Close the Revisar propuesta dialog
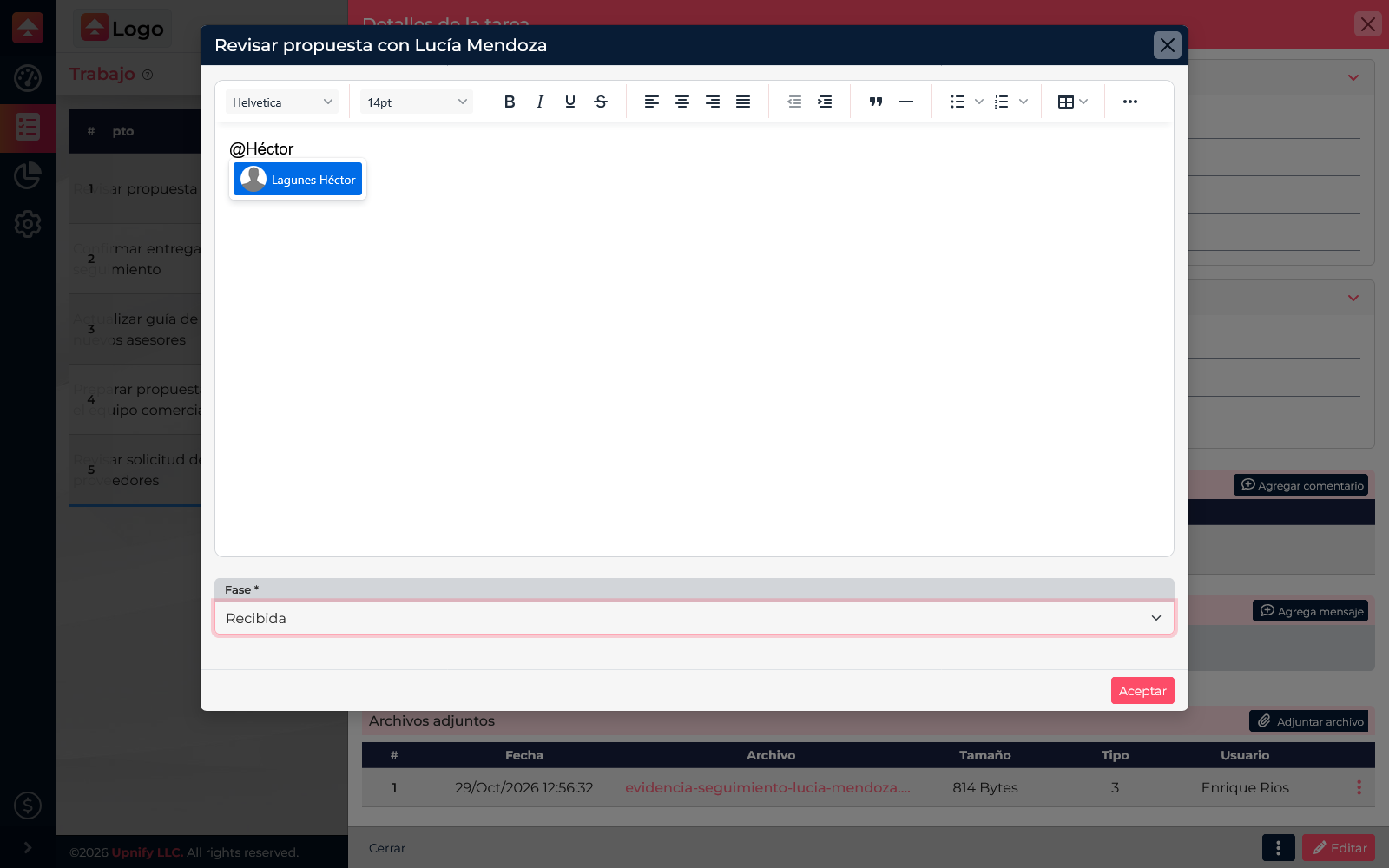This screenshot has width=1389, height=868. tap(1168, 45)
